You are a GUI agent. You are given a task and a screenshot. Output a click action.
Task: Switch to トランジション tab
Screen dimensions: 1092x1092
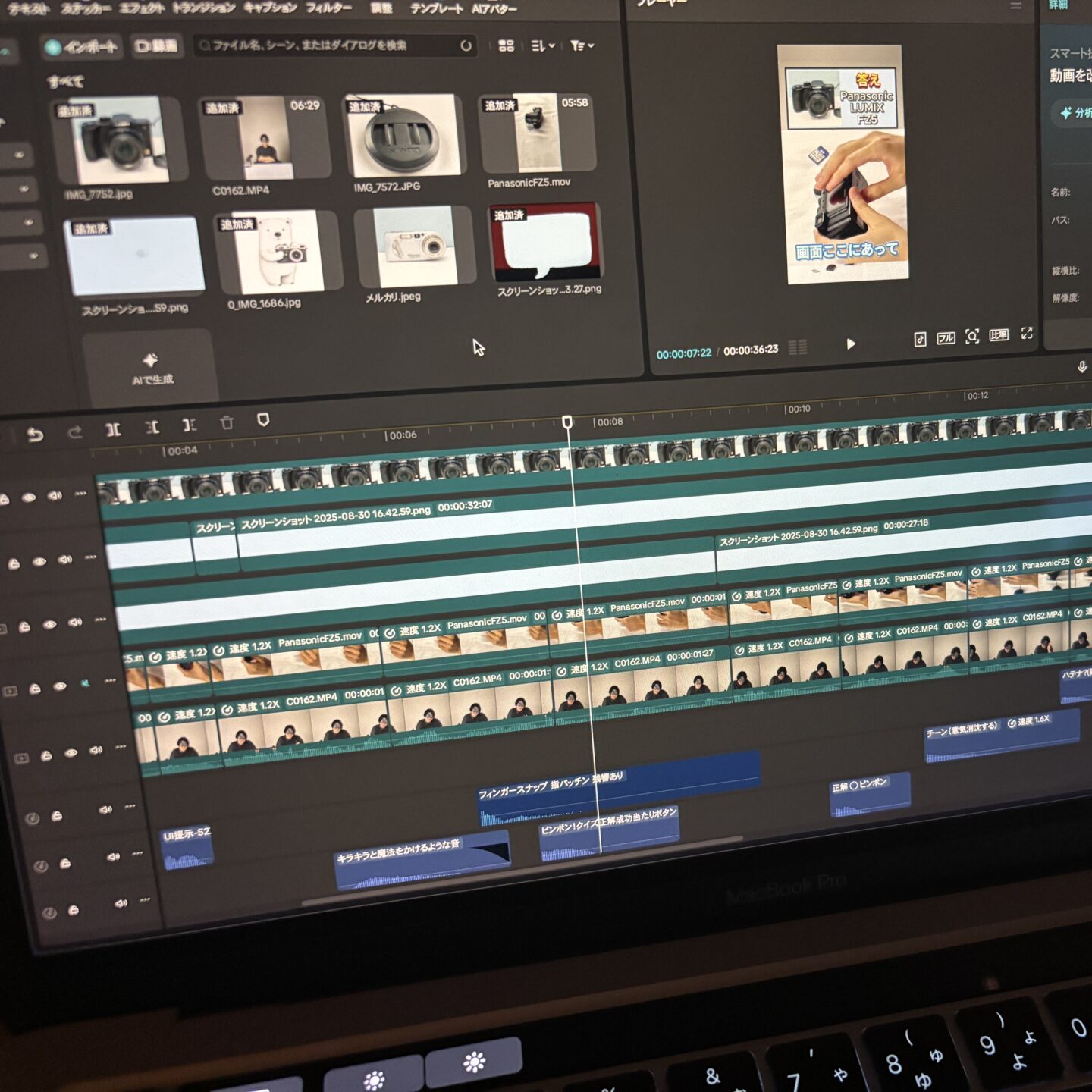click(204, 8)
